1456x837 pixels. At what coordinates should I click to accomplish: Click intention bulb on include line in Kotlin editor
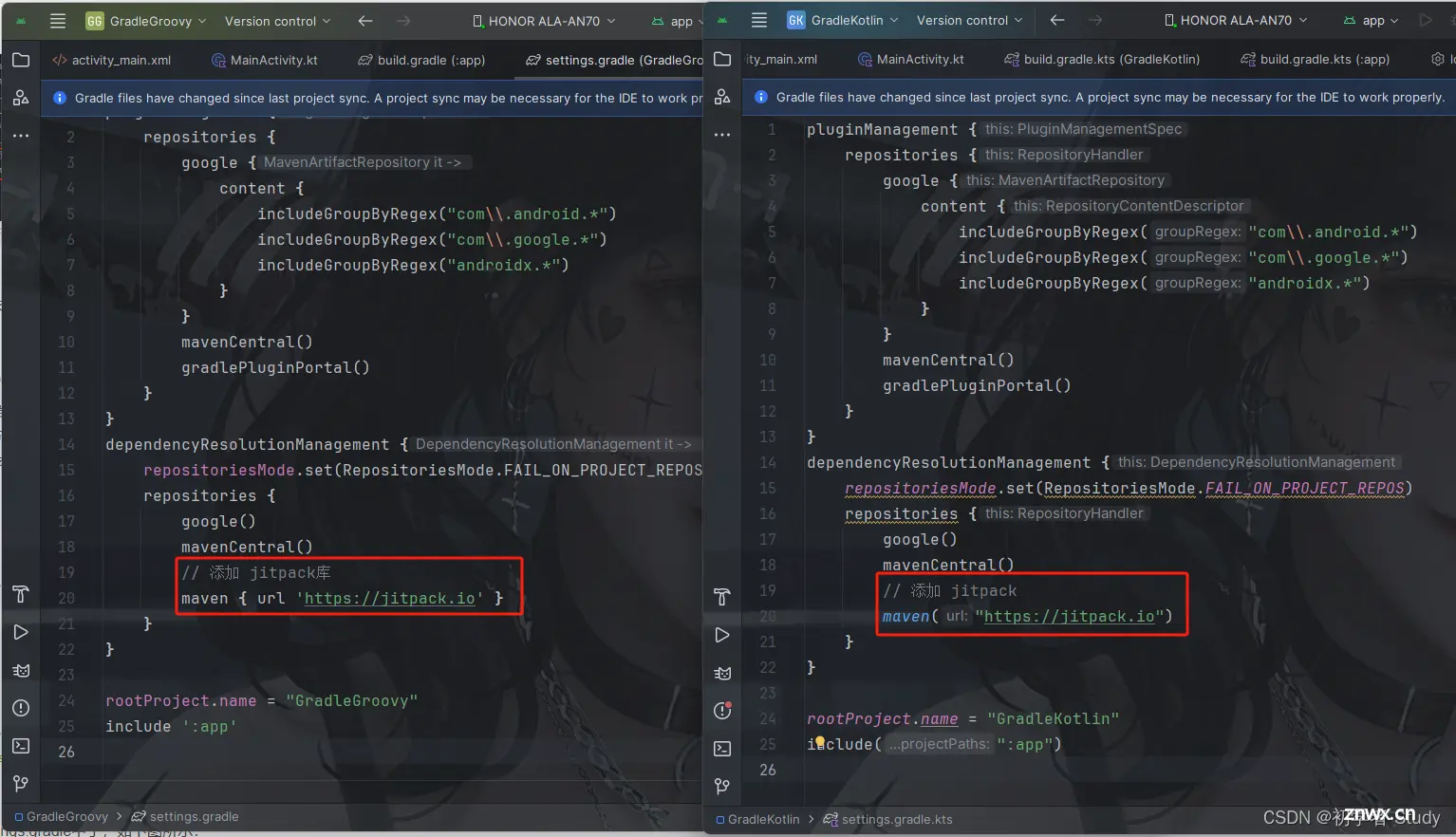(819, 741)
